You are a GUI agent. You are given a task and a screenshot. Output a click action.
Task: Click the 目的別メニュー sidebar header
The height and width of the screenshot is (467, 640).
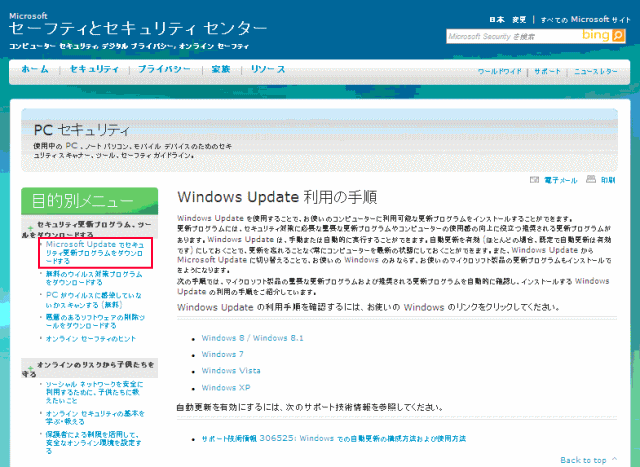pyautogui.click(x=89, y=201)
